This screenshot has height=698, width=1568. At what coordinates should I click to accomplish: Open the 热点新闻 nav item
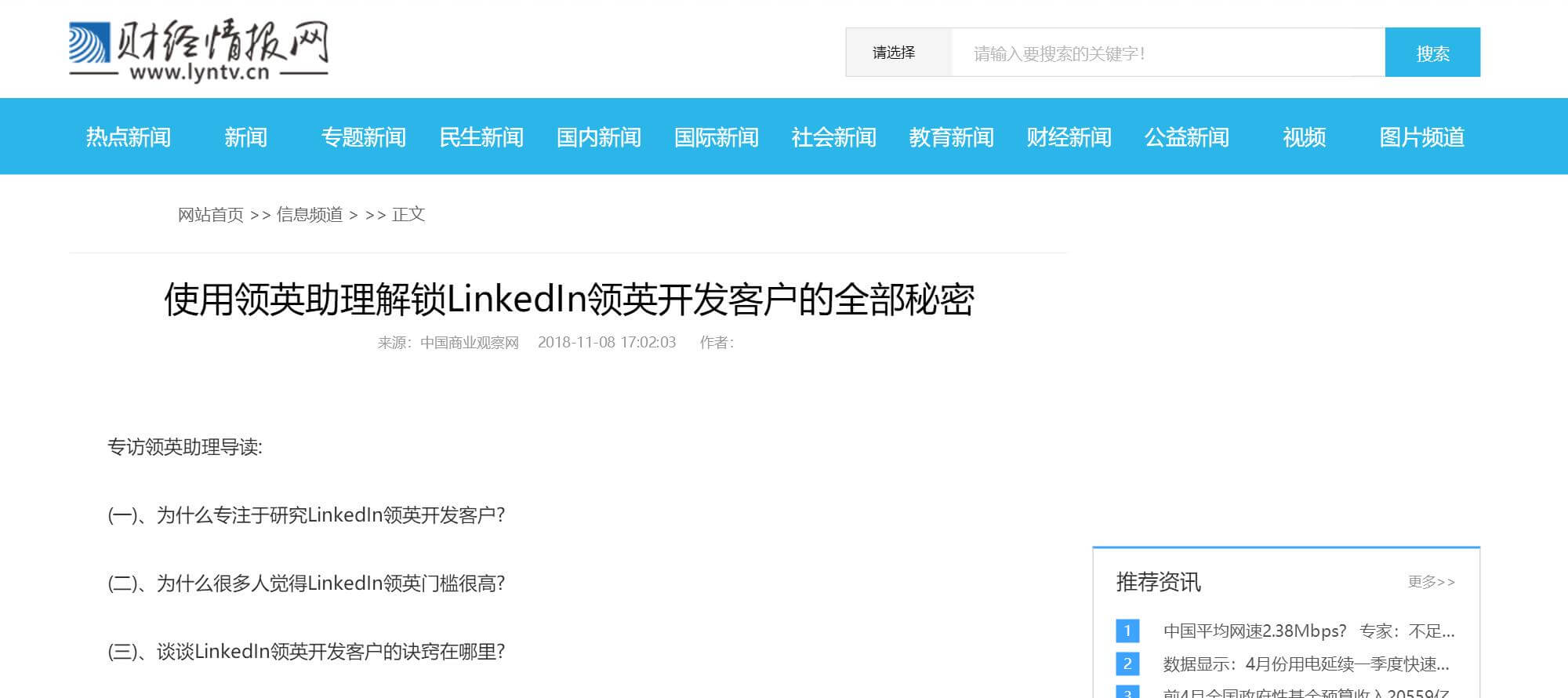tap(129, 137)
